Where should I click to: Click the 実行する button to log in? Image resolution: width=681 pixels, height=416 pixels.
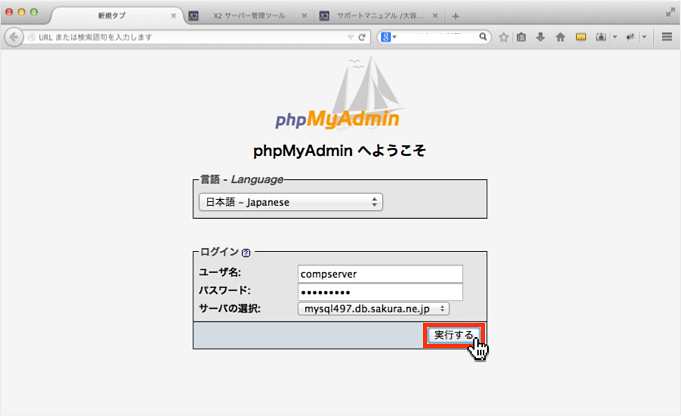pos(454,335)
